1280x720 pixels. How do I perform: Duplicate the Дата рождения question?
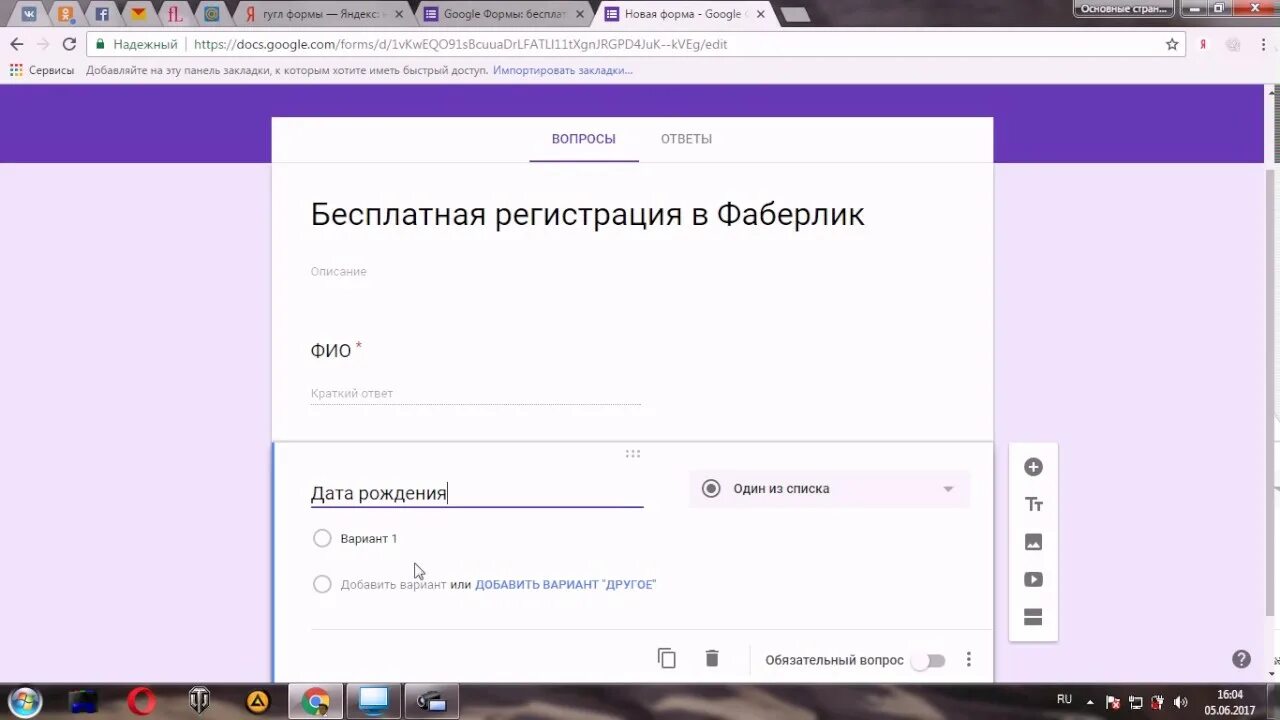tap(667, 659)
